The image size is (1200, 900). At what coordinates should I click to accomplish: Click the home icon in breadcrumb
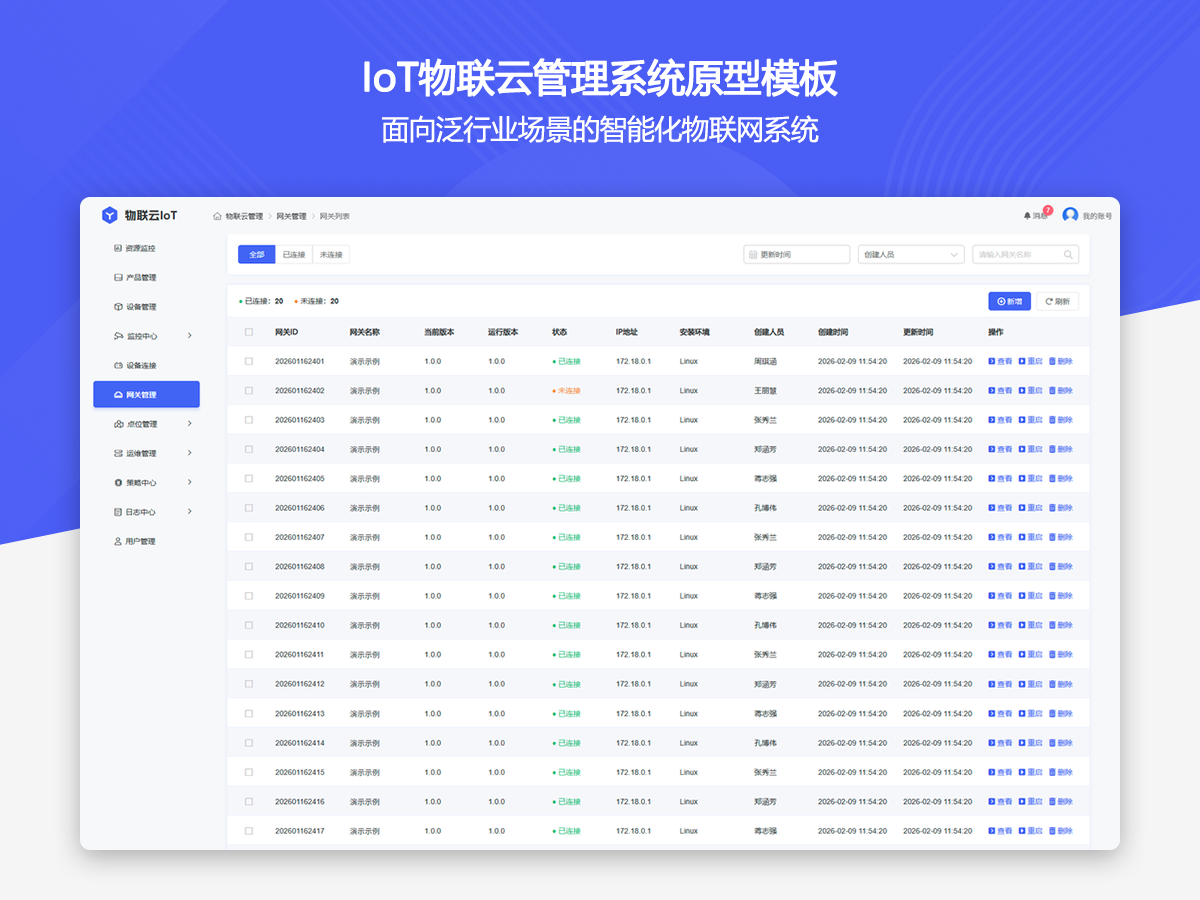217,216
